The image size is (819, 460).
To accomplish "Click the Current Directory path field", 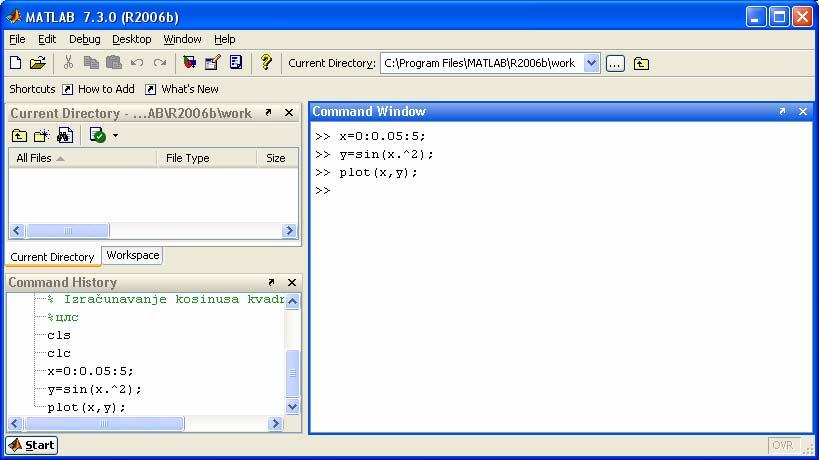I will [482, 63].
